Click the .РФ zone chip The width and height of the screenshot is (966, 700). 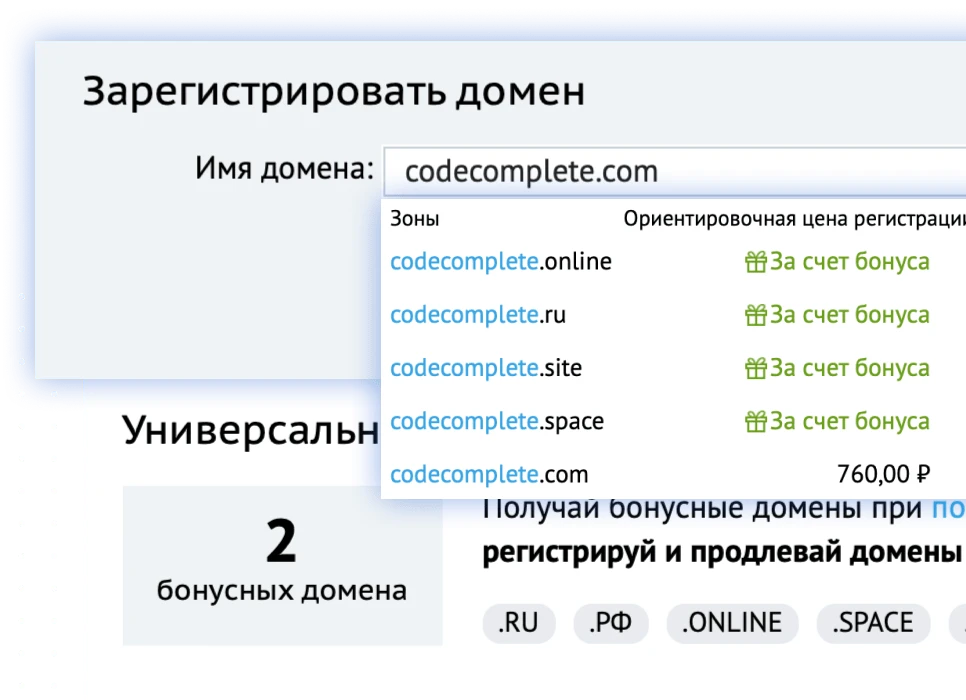611,622
